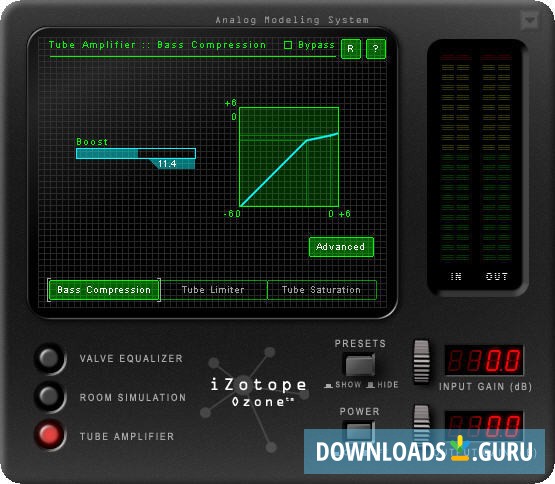Click the Tube Amplifier :: Bass Compression title
555x484 pixels.
(x=157, y=45)
